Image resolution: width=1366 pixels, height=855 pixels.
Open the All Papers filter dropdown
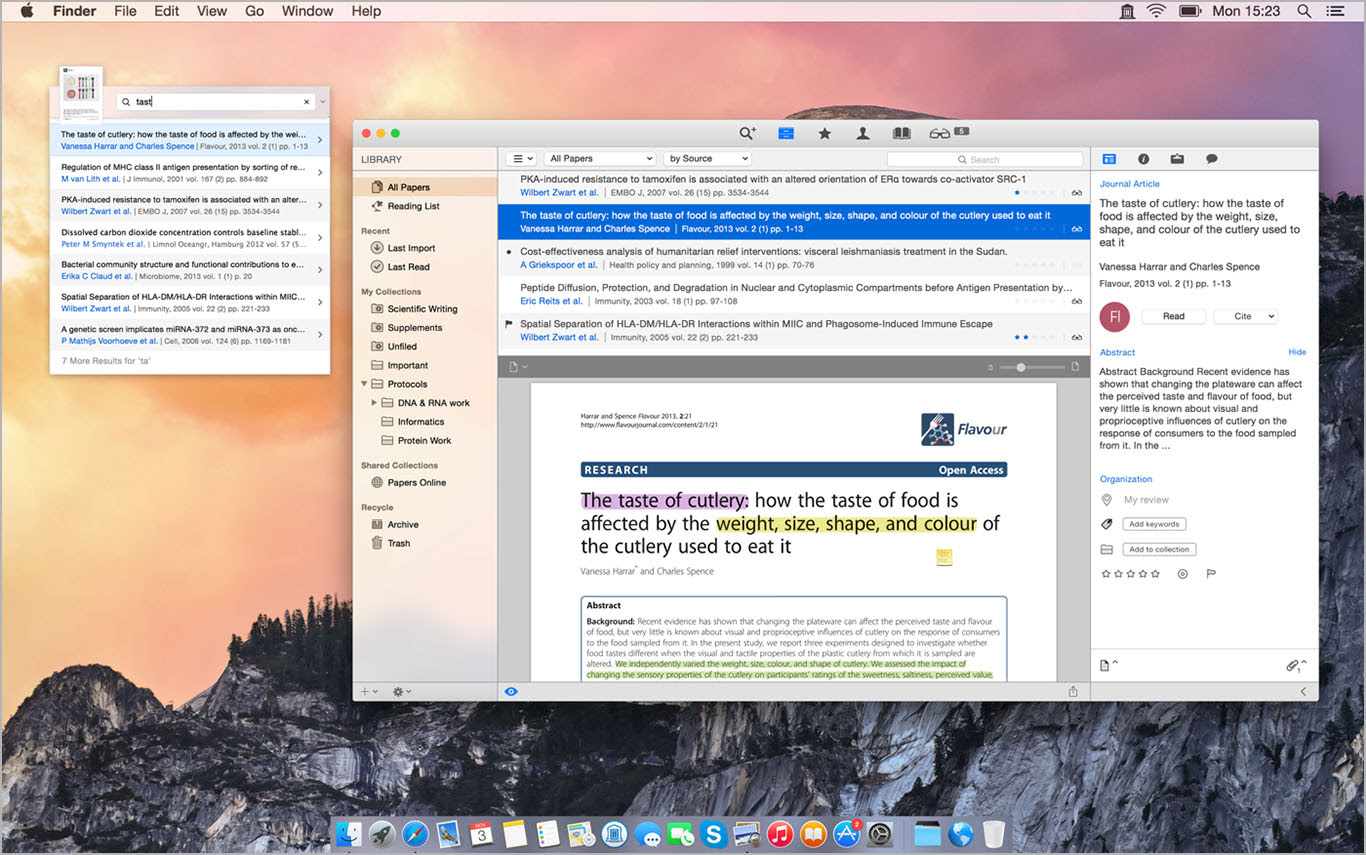(600, 159)
